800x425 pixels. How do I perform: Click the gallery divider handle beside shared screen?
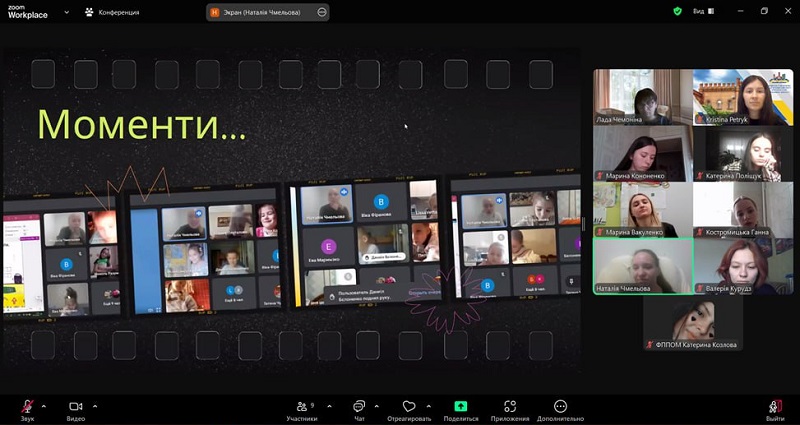584,224
